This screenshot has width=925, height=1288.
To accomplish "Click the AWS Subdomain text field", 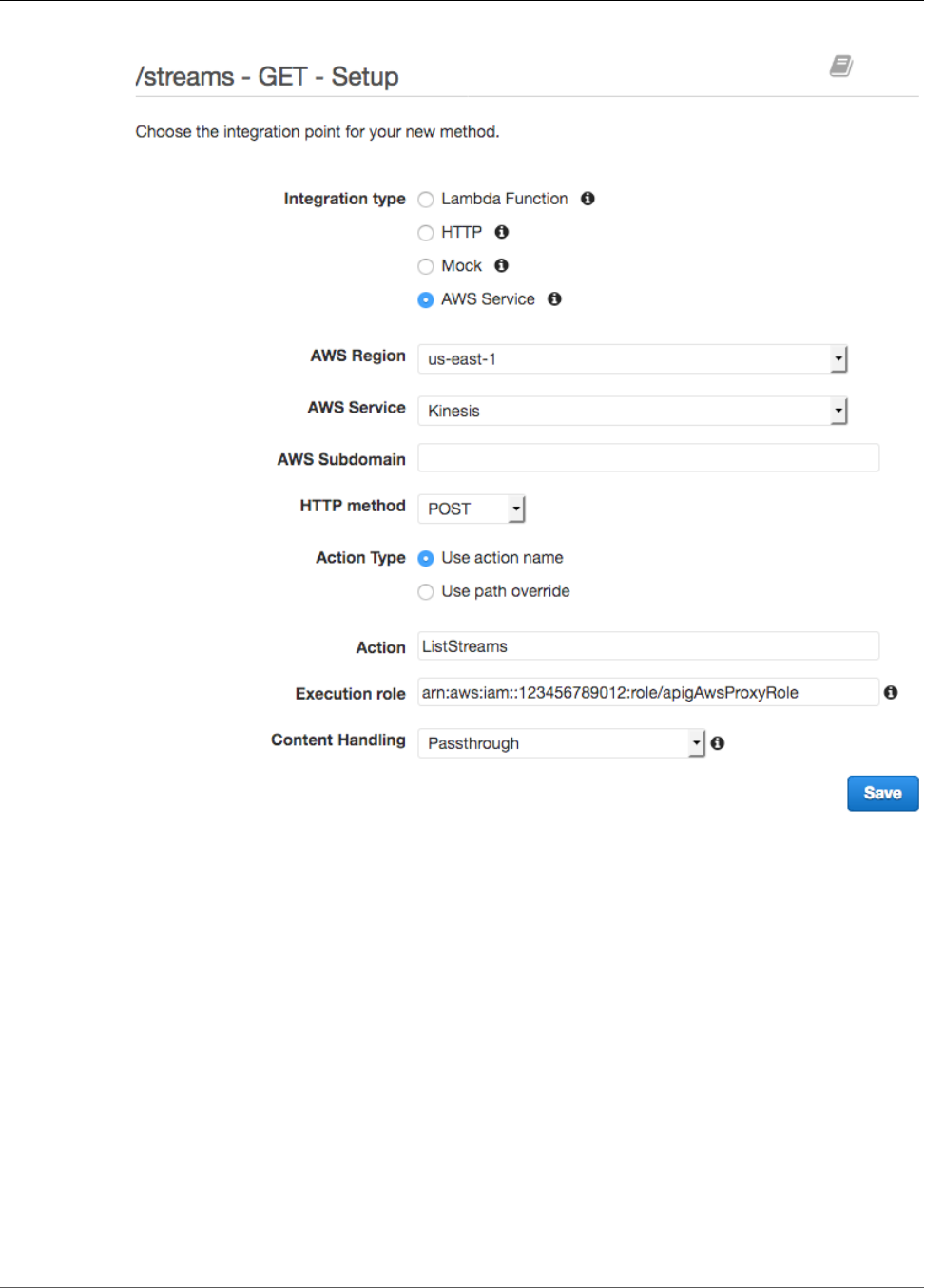I will point(648,458).
